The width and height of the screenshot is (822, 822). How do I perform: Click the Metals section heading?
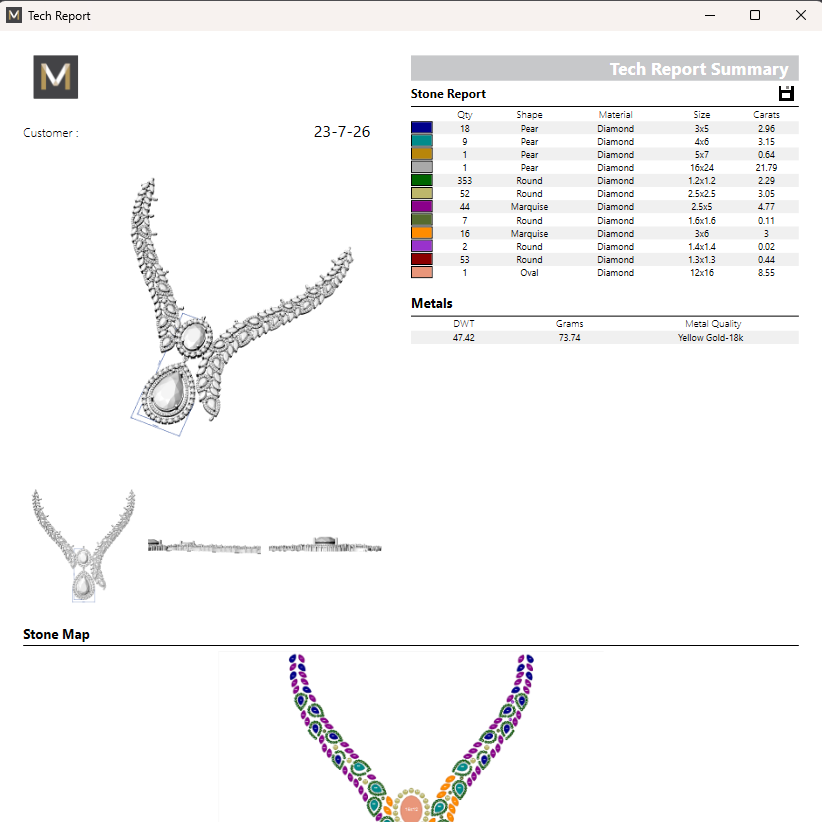pyautogui.click(x=431, y=304)
